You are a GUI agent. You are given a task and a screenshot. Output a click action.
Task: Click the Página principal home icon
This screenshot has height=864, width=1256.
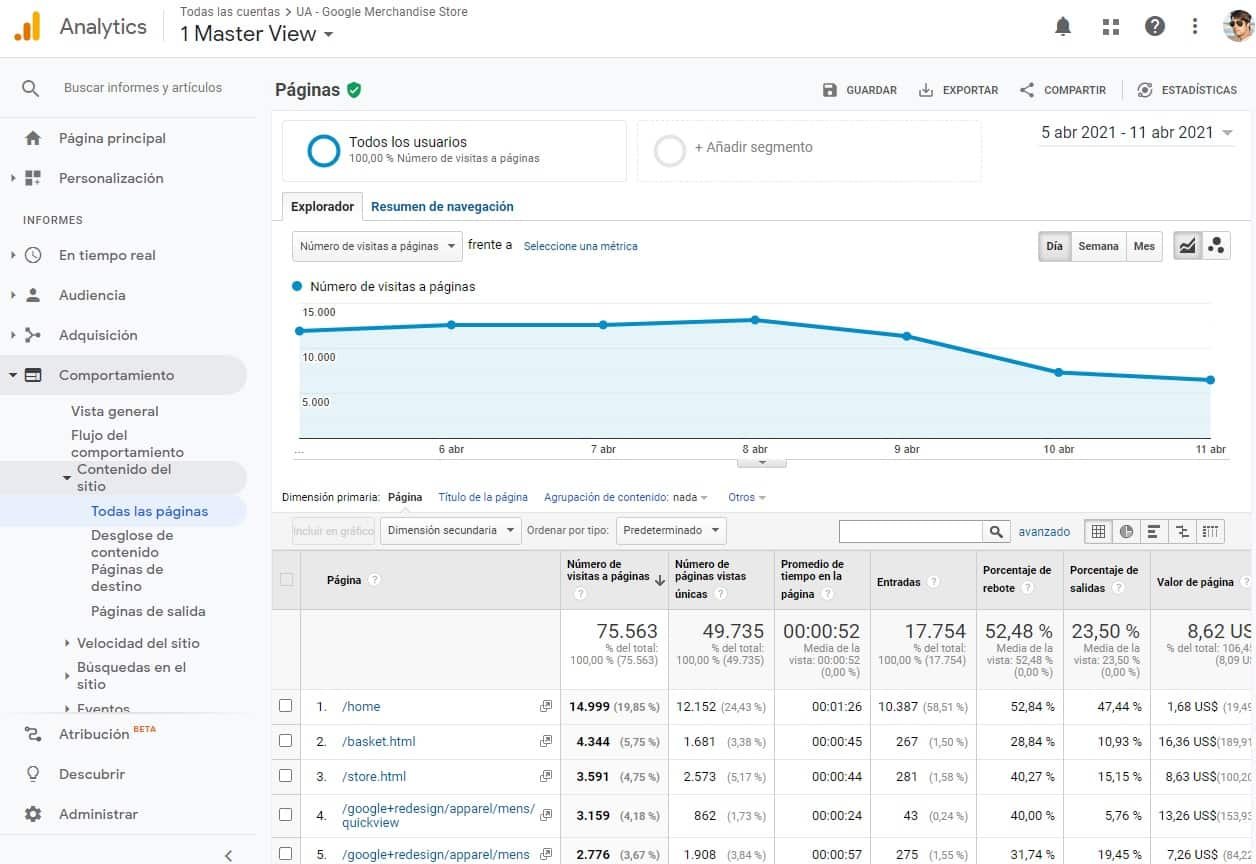tap(33, 138)
